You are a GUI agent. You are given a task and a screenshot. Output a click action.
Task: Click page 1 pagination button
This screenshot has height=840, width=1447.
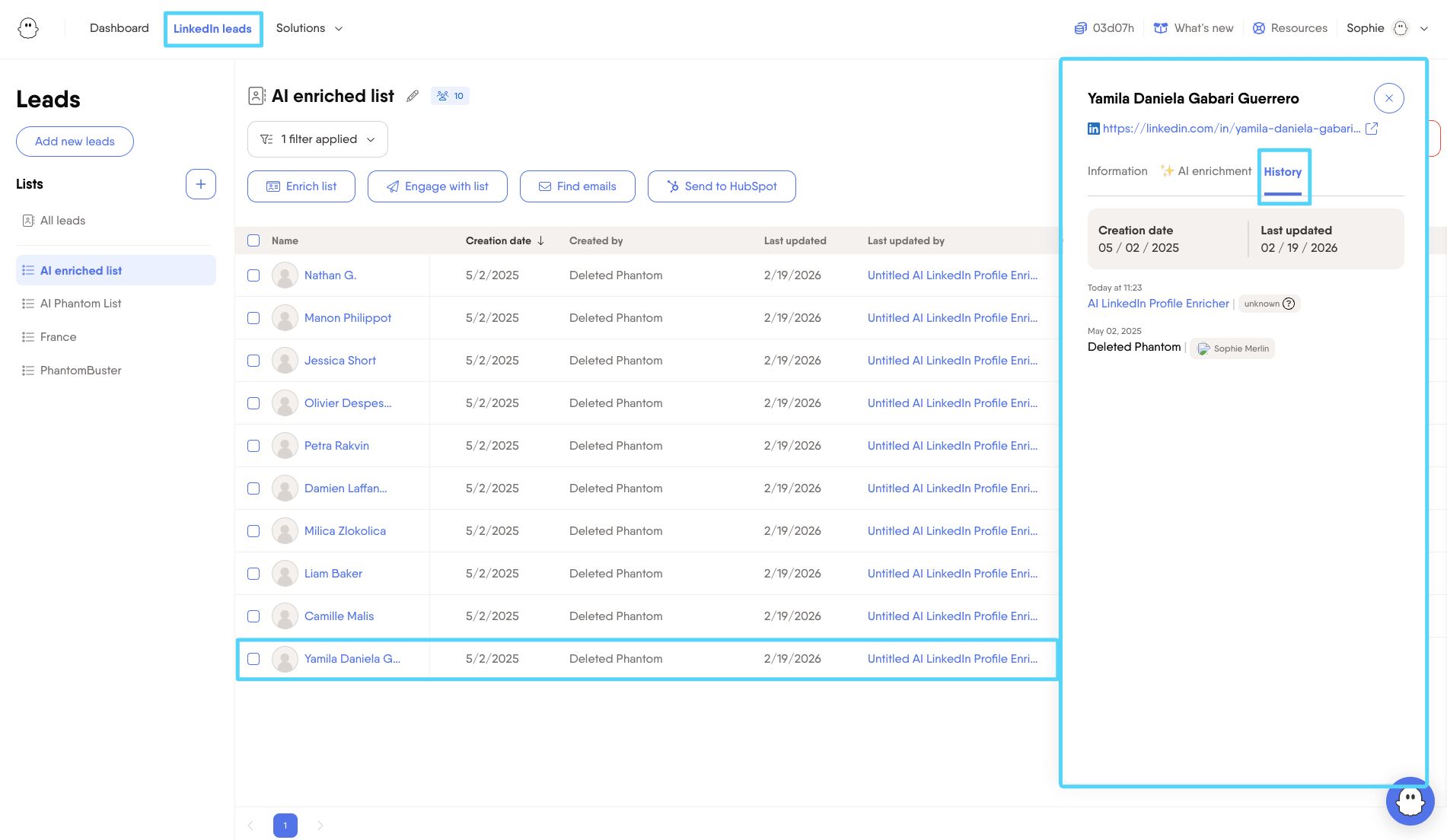(285, 826)
